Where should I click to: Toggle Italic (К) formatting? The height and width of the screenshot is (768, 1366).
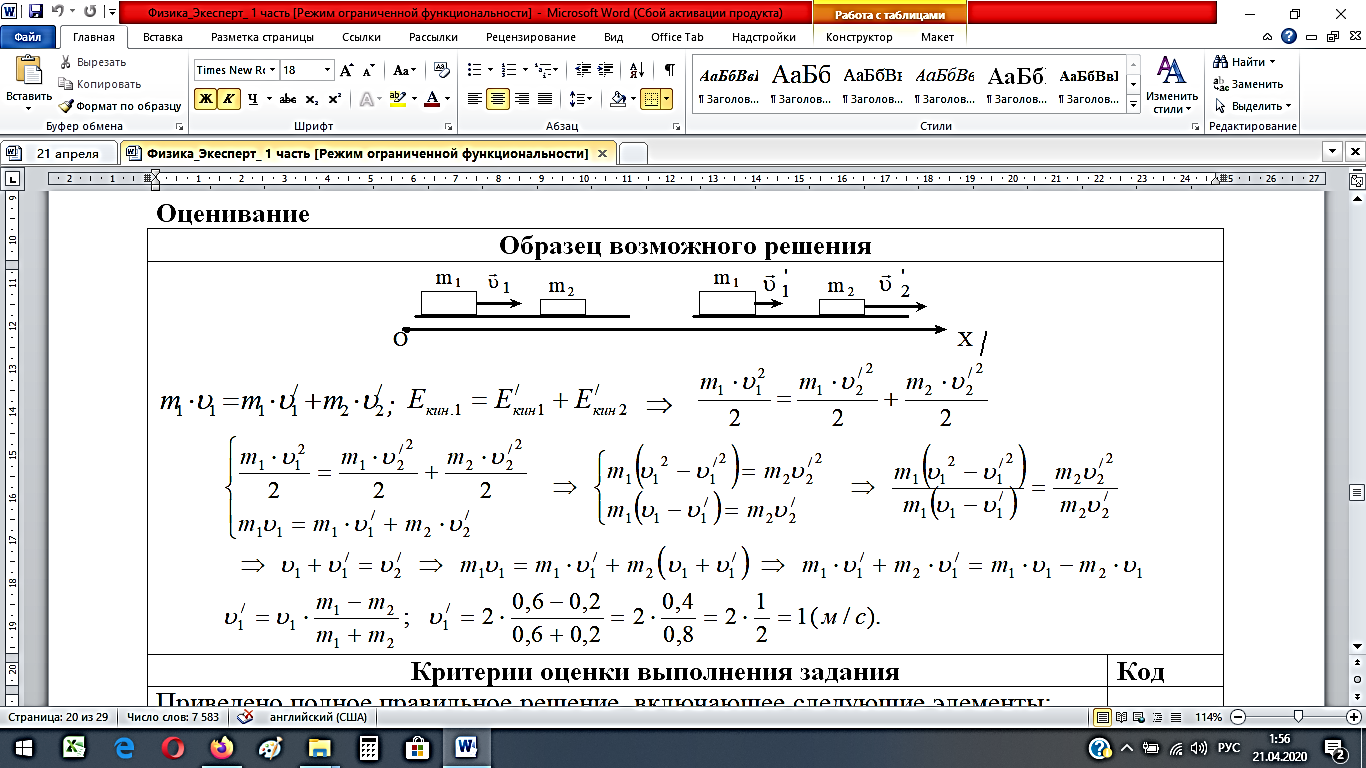pos(228,98)
